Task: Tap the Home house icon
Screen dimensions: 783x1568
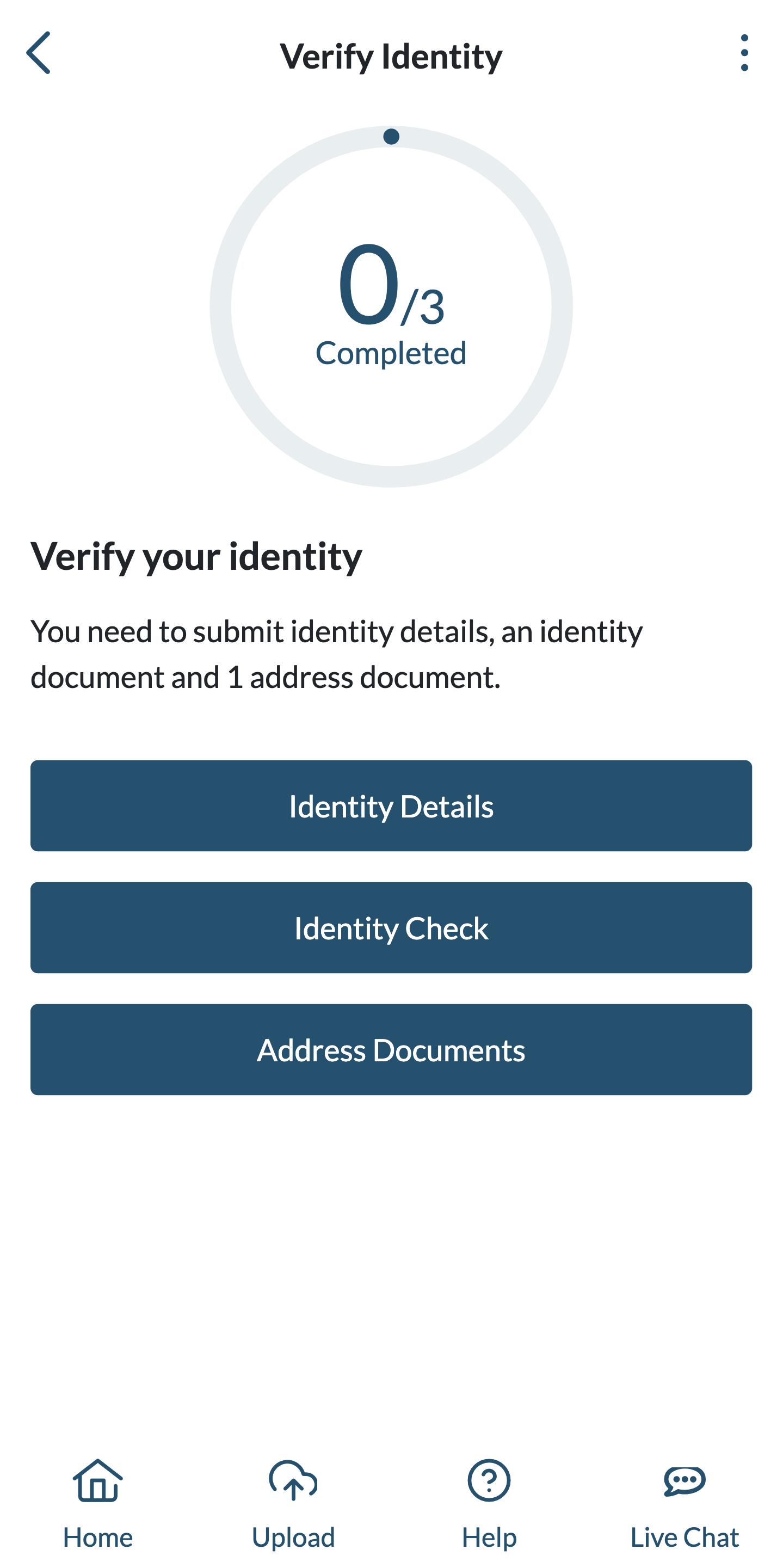Action: click(x=98, y=1480)
